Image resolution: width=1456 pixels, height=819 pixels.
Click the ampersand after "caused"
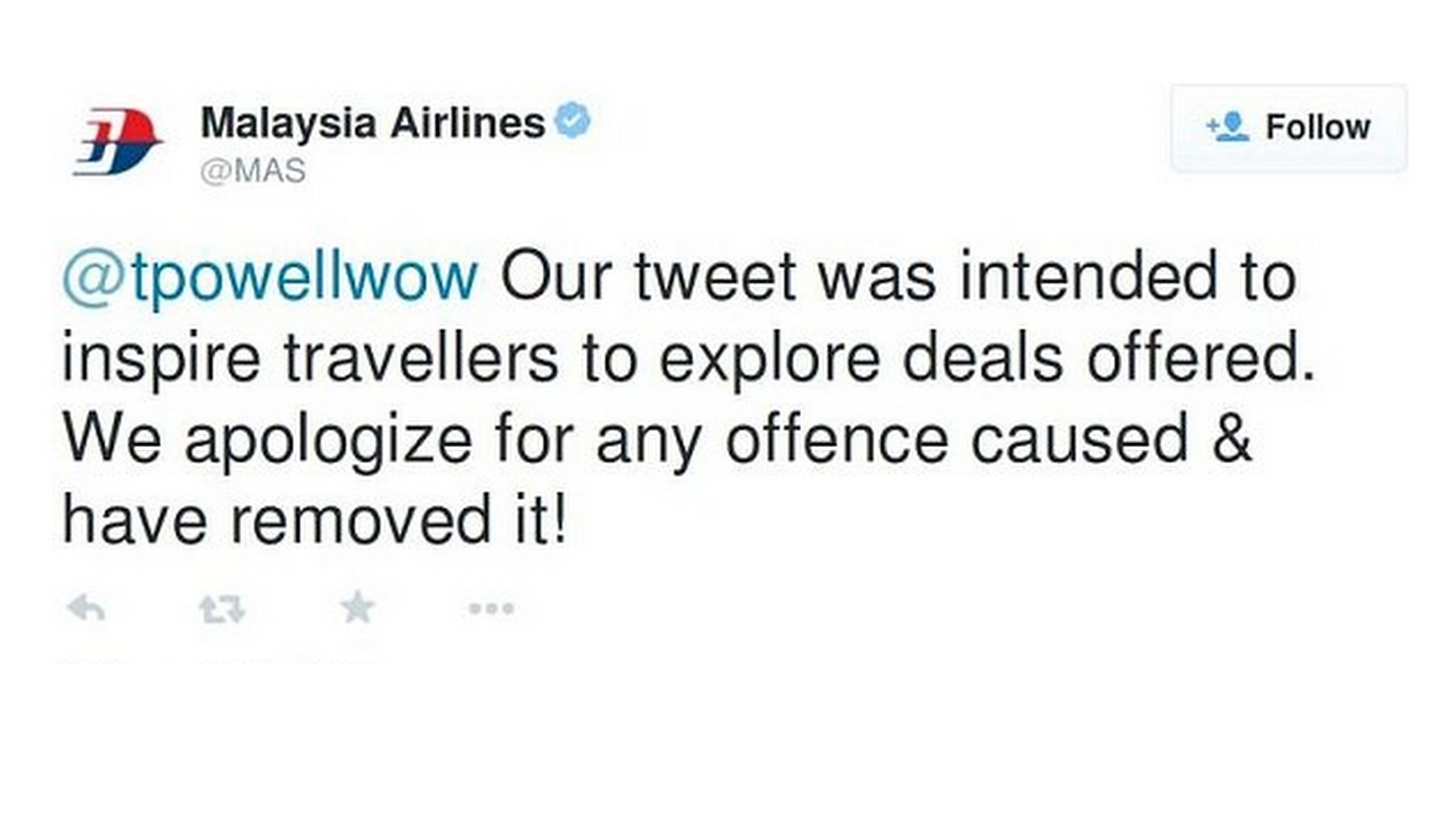tap(1232, 438)
